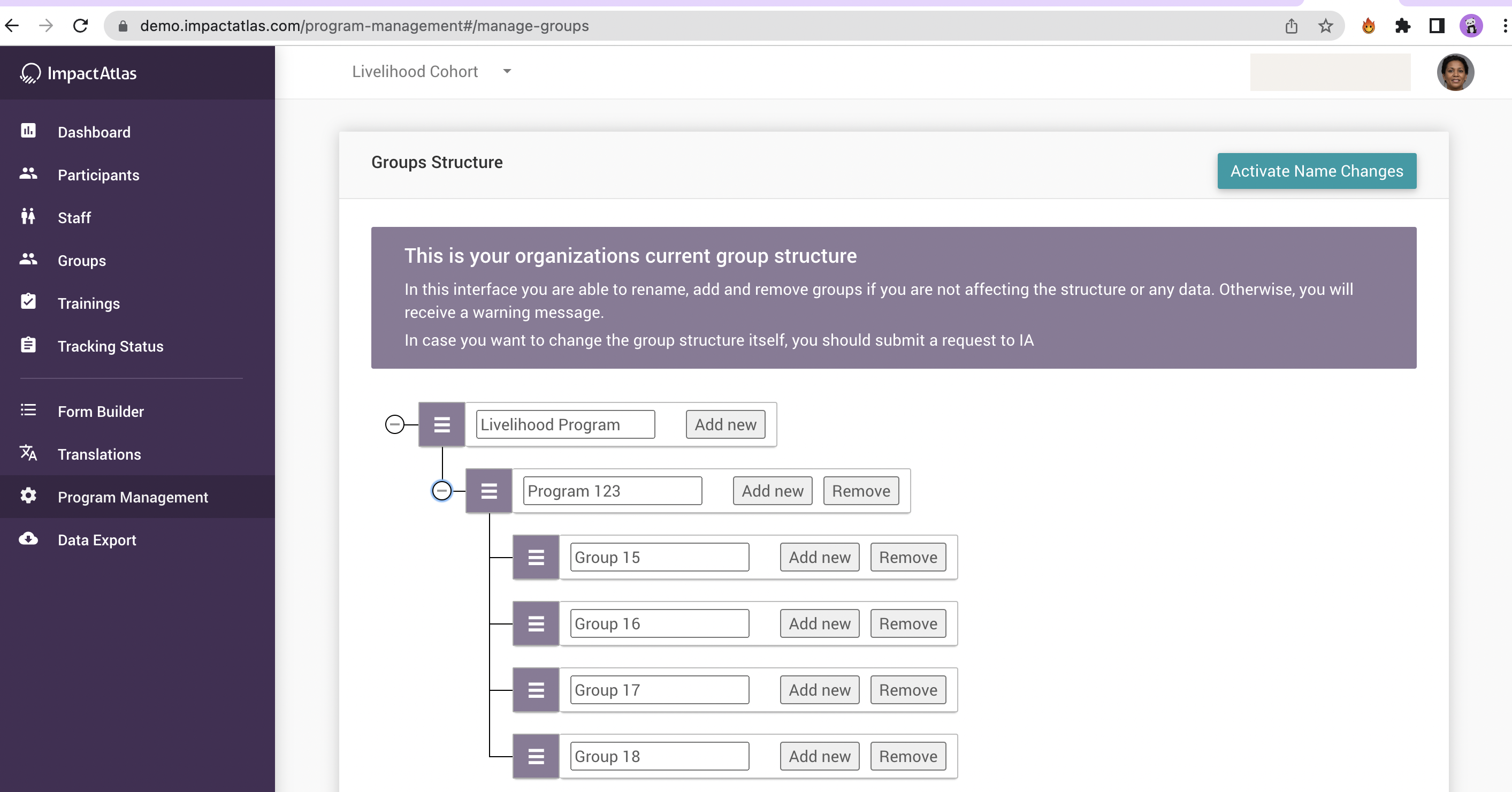Click the browser extensions puzzle icon

pyautogui.click(x=1402, y=26)
